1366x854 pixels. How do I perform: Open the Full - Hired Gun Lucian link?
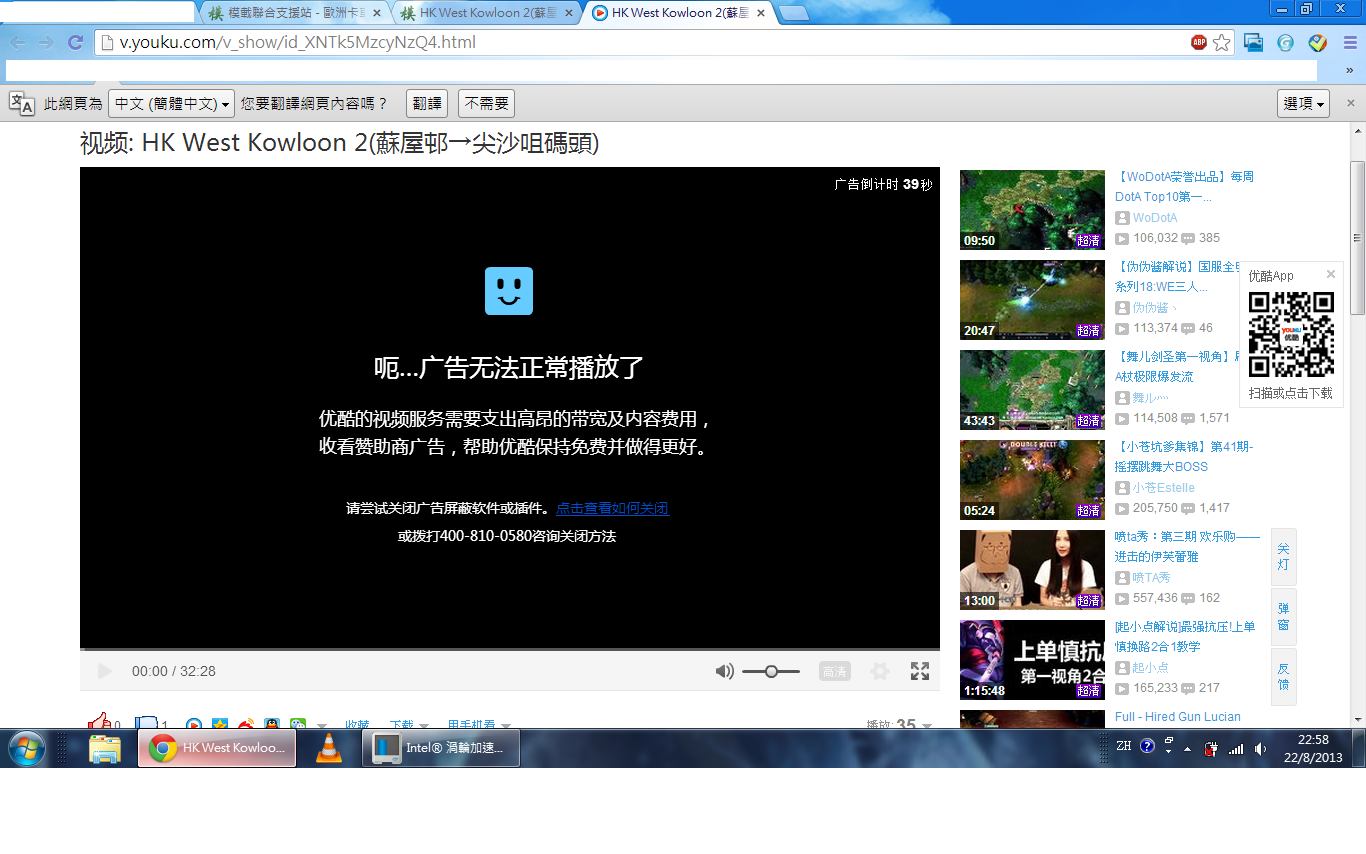pos(1178,716)
